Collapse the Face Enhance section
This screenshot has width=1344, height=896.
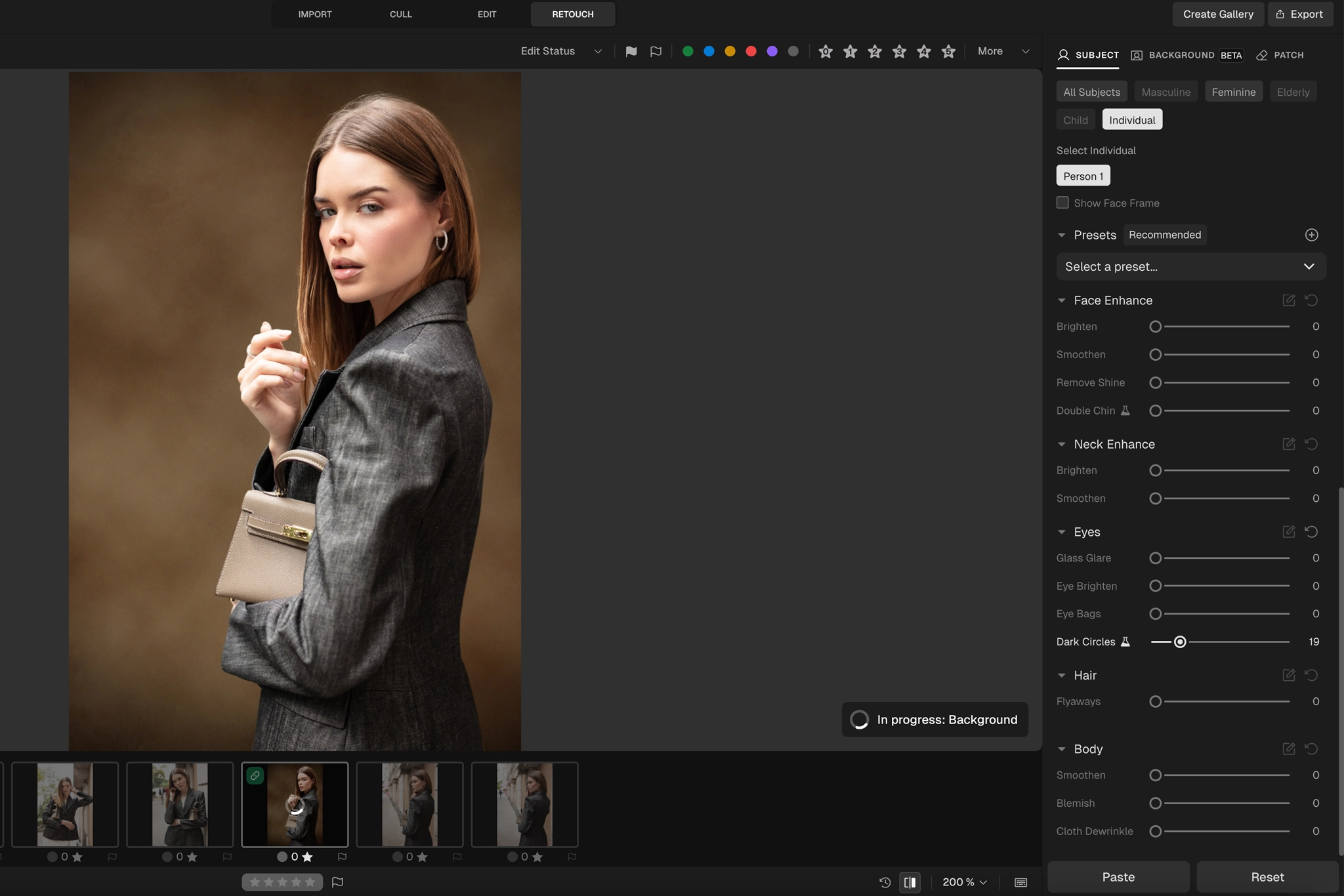tap(1061, 300)
